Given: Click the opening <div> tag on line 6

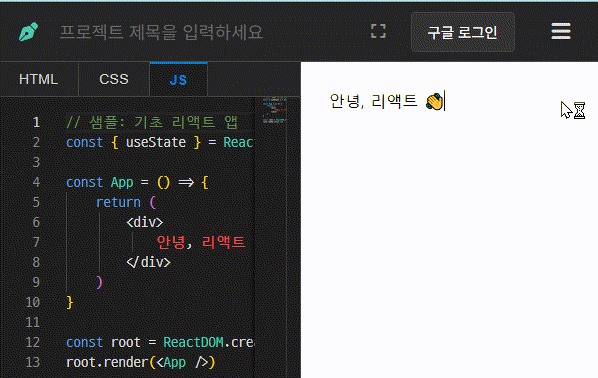Looking at the screenshot, I should [x=145, y=222].
